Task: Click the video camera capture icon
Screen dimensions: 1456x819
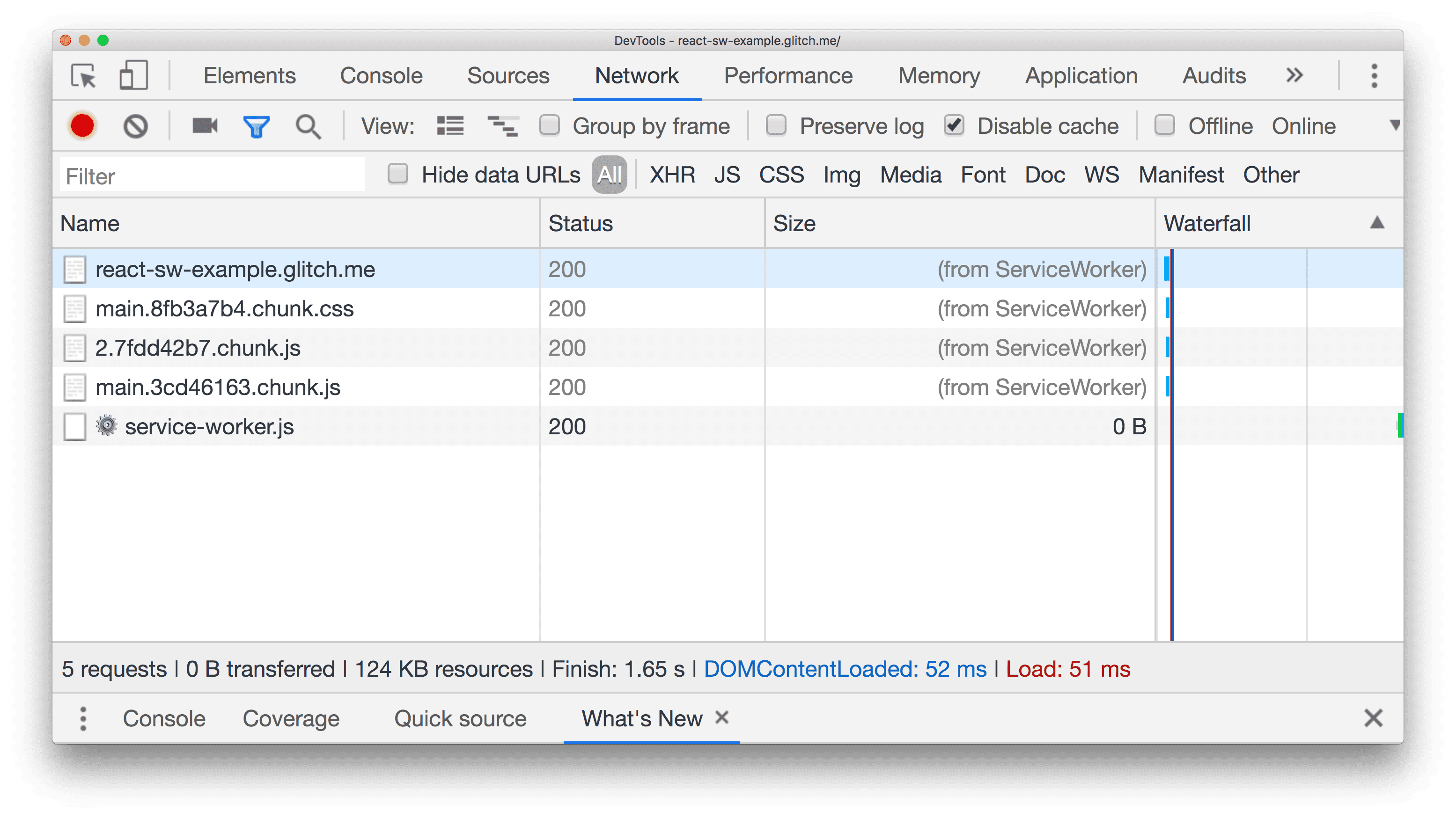Action: tap(204, 126)
